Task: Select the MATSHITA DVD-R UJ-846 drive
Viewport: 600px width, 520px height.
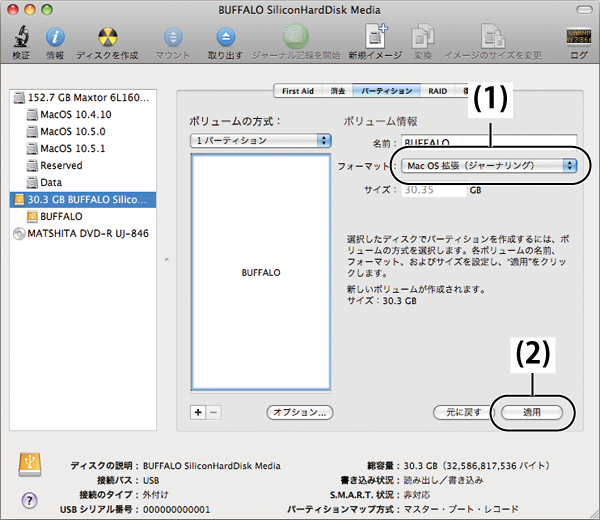Action: (x=83, y=233)
